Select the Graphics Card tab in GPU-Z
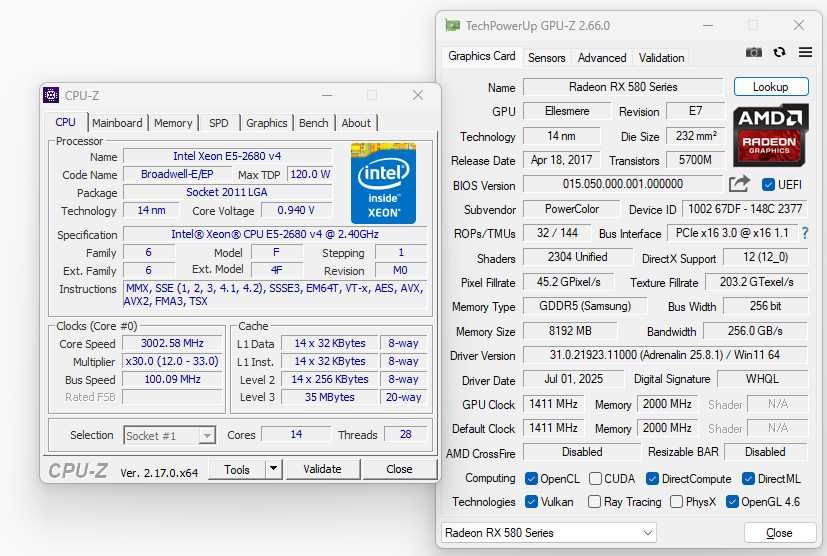This screenshot has width=827, height=556. 482,56
